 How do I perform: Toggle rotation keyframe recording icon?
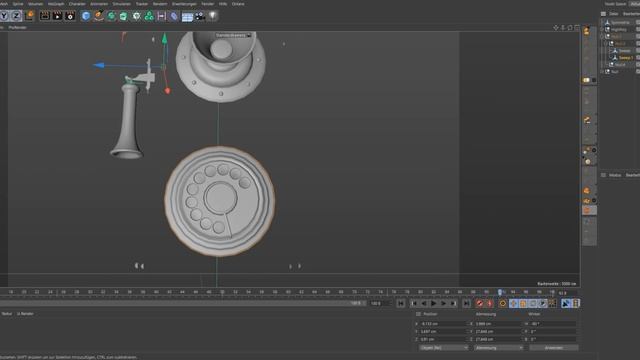tap(533, 303)
